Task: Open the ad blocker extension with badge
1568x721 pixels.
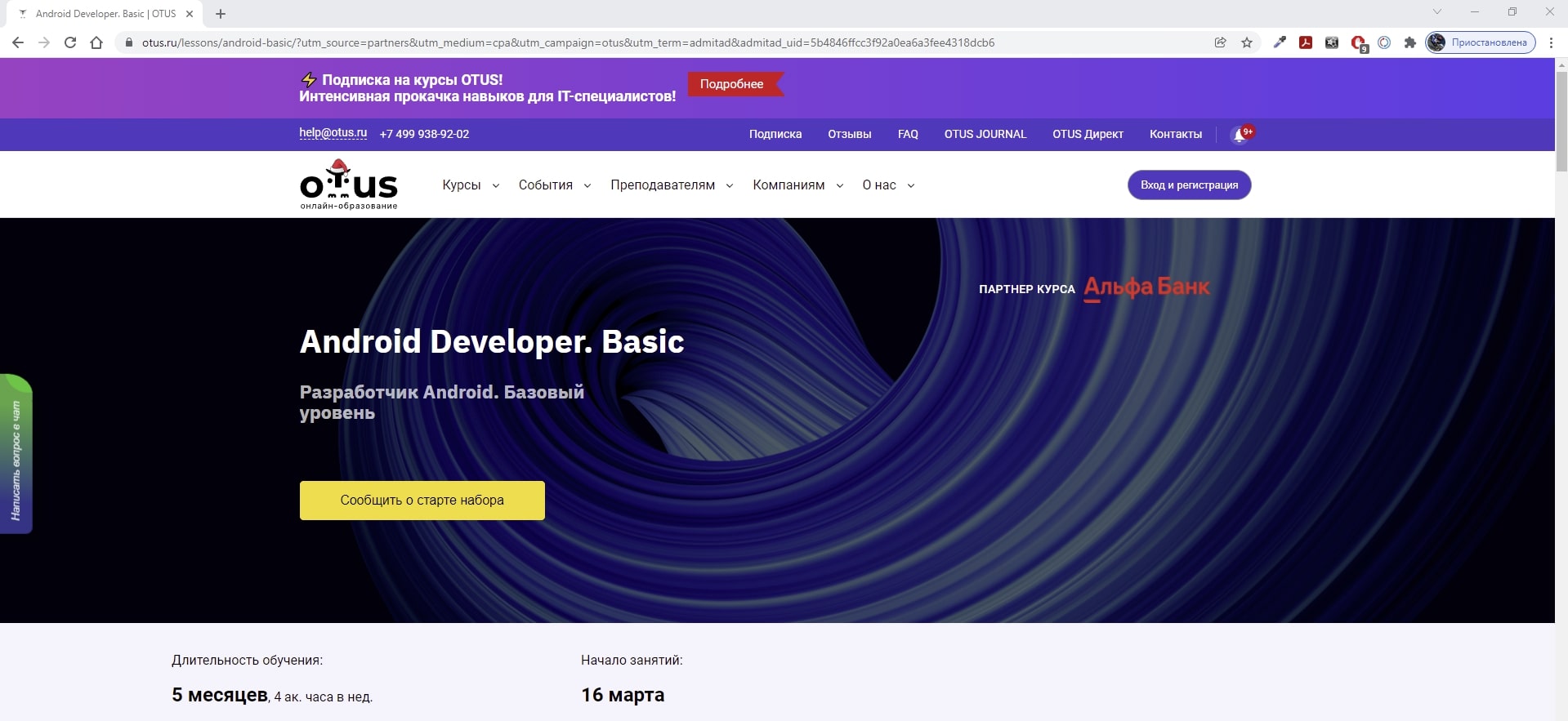Action: (1359, 43)
